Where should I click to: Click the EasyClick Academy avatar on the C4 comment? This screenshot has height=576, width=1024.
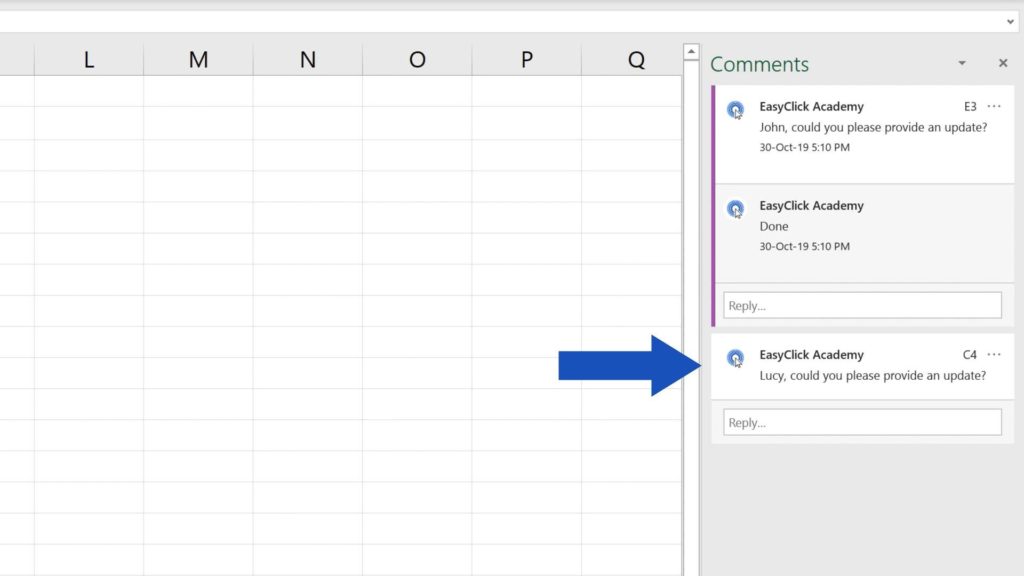coord(736,357)
